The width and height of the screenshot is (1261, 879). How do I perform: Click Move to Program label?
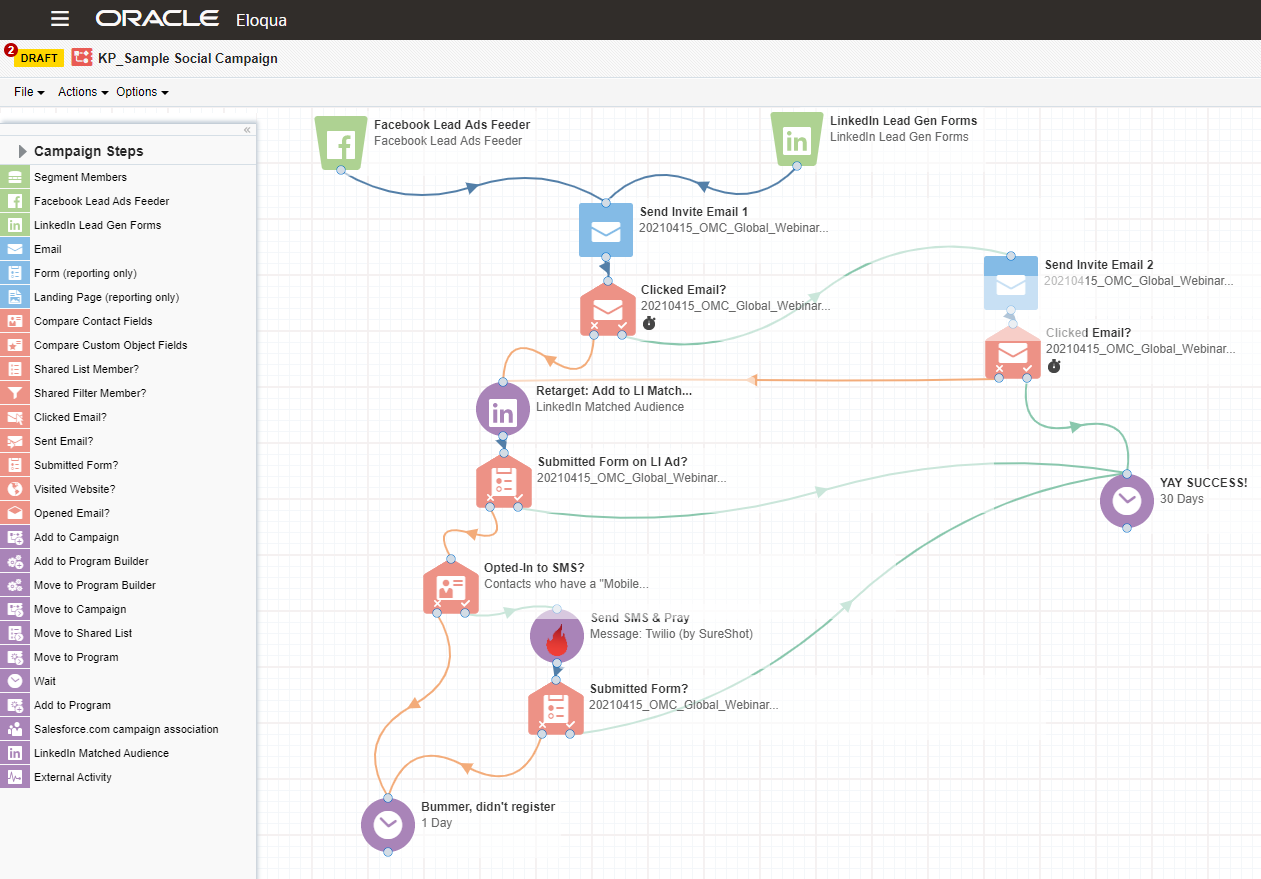76,657
